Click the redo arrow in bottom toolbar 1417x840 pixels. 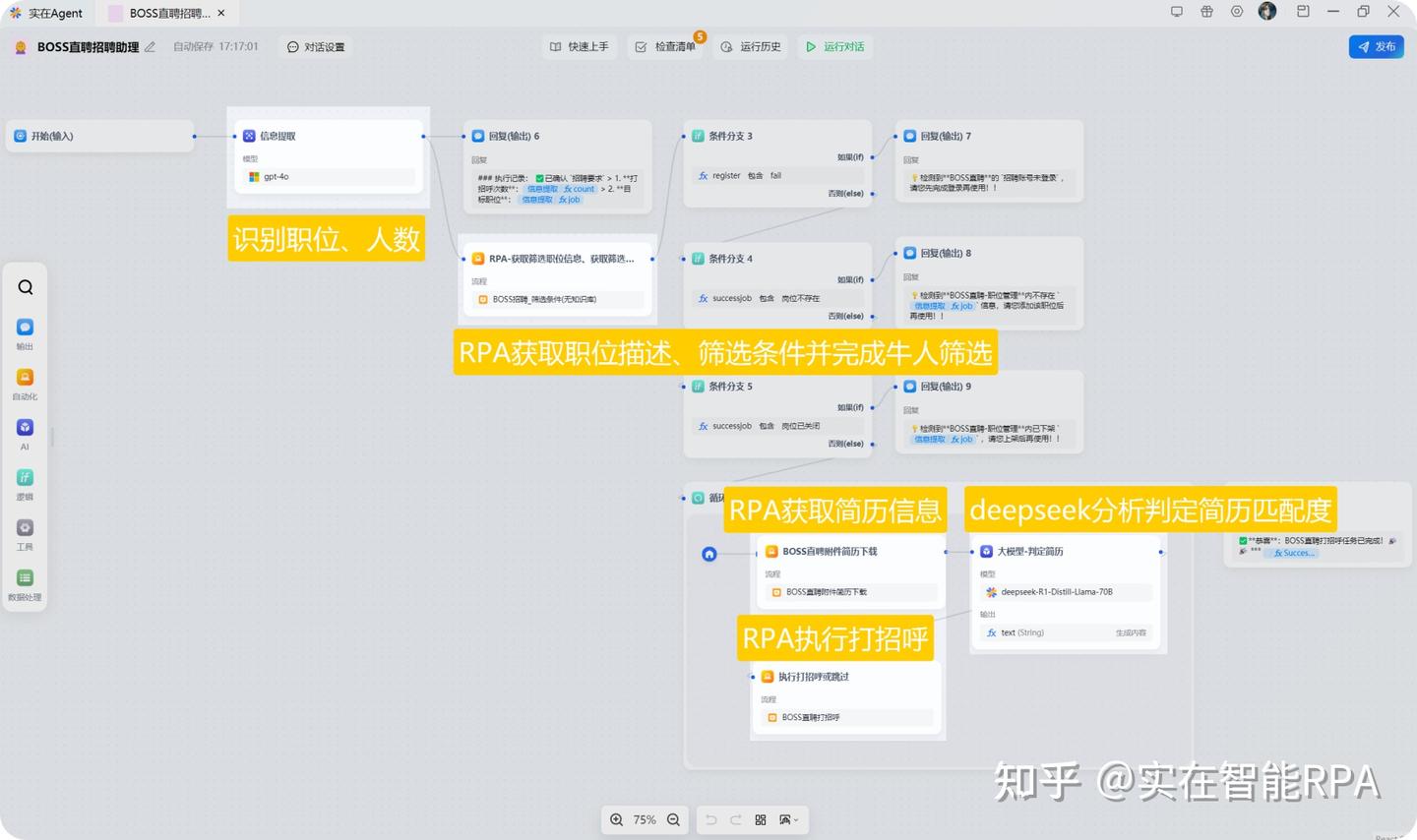735,819
